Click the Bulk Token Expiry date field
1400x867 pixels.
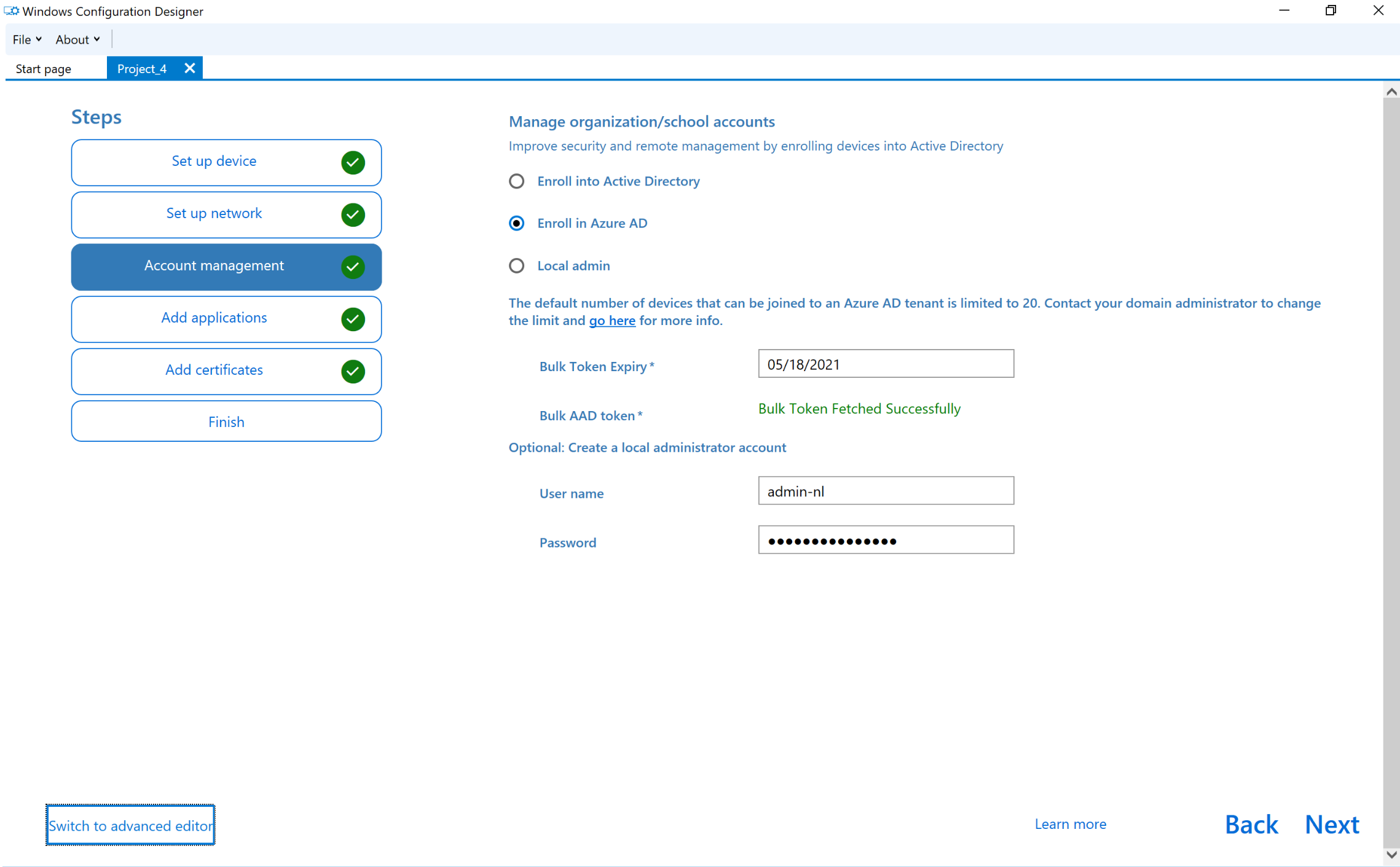(886, 364)
